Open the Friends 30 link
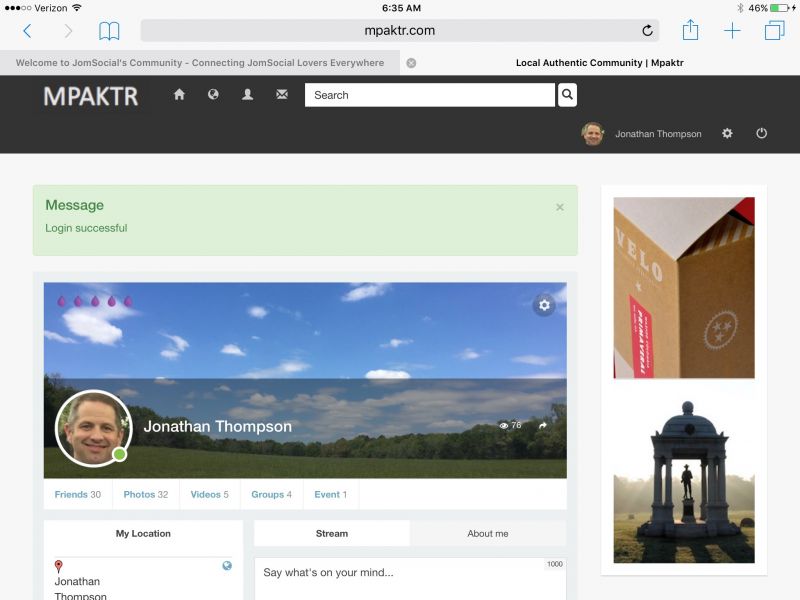 coord(77,494)
